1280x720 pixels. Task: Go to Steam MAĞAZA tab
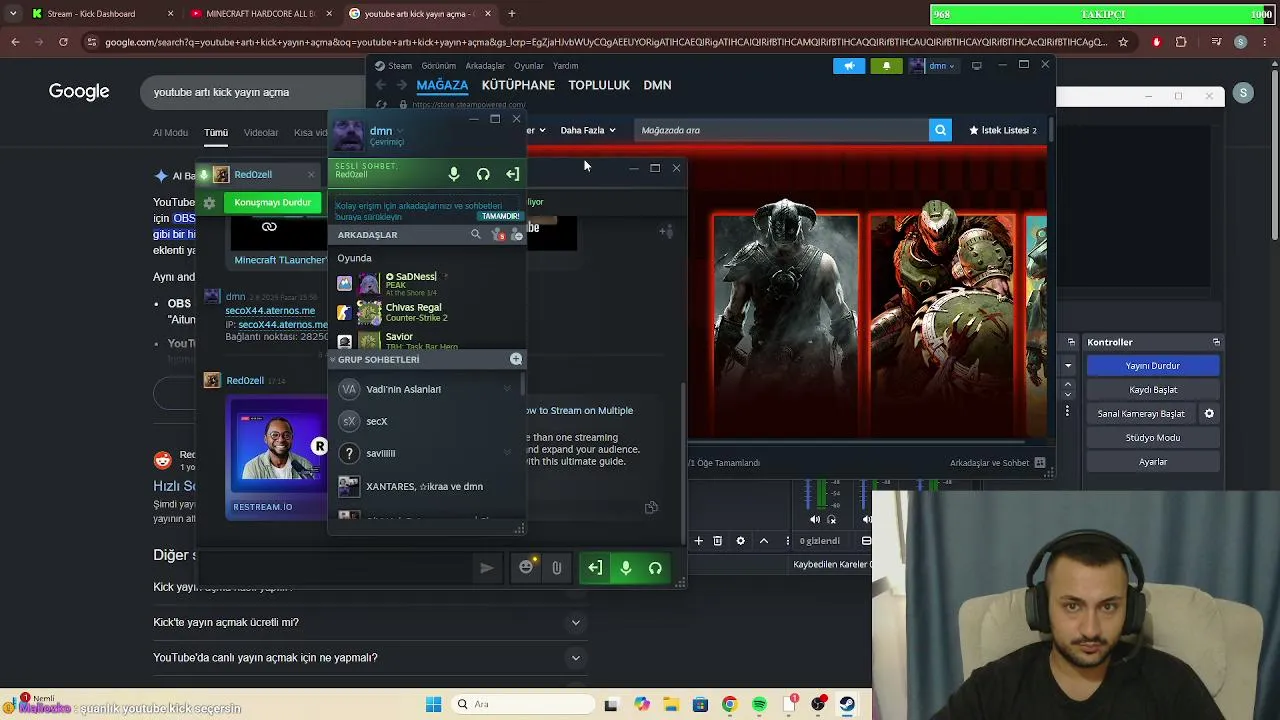[x=442, y=85]
